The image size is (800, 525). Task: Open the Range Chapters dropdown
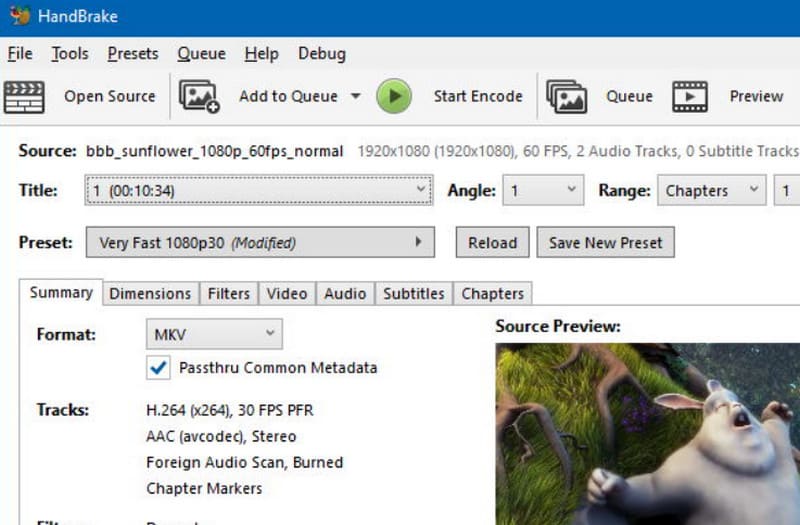[x=712, y=190]
